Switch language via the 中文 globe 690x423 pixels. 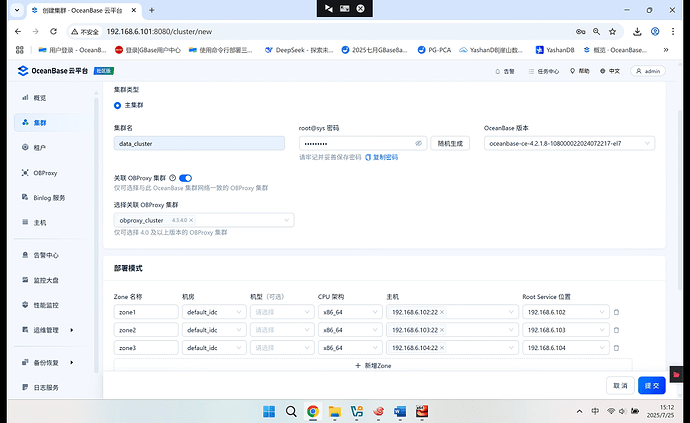(610, 71)
